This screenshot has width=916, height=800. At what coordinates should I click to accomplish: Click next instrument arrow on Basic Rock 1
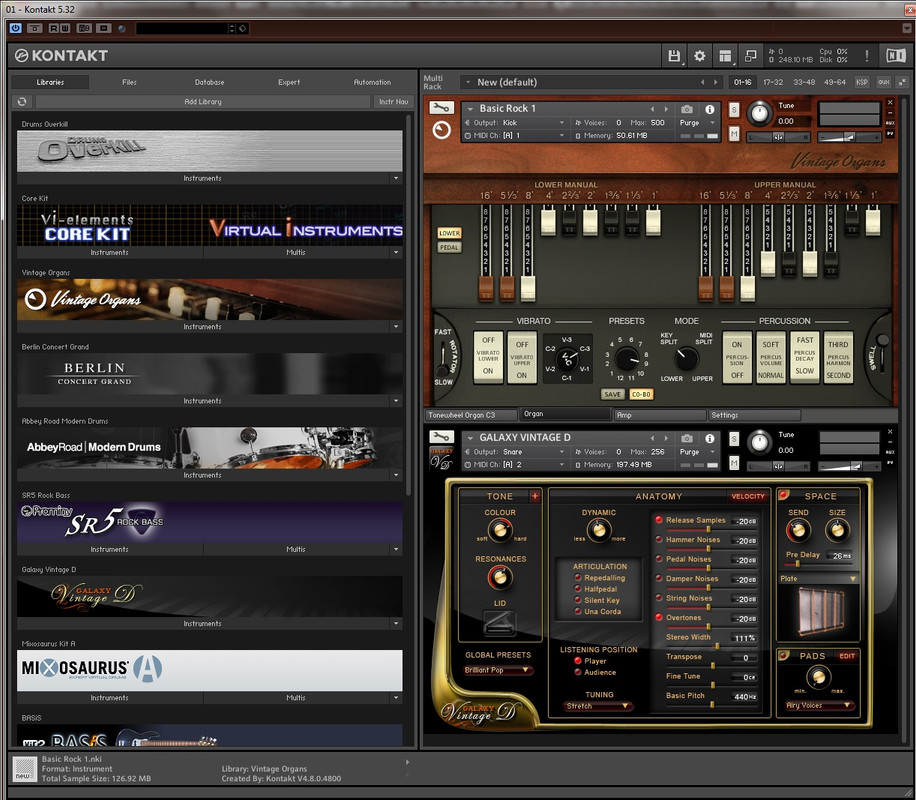point(666,109)
